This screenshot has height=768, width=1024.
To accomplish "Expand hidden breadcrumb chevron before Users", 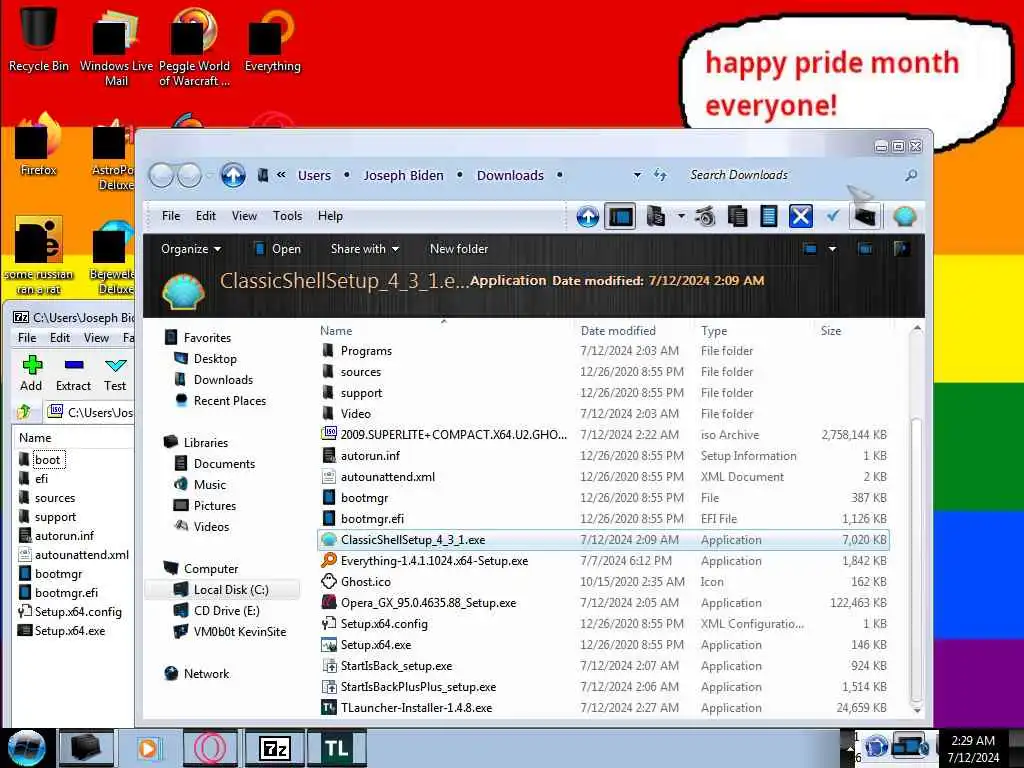I will coord(281,174).
